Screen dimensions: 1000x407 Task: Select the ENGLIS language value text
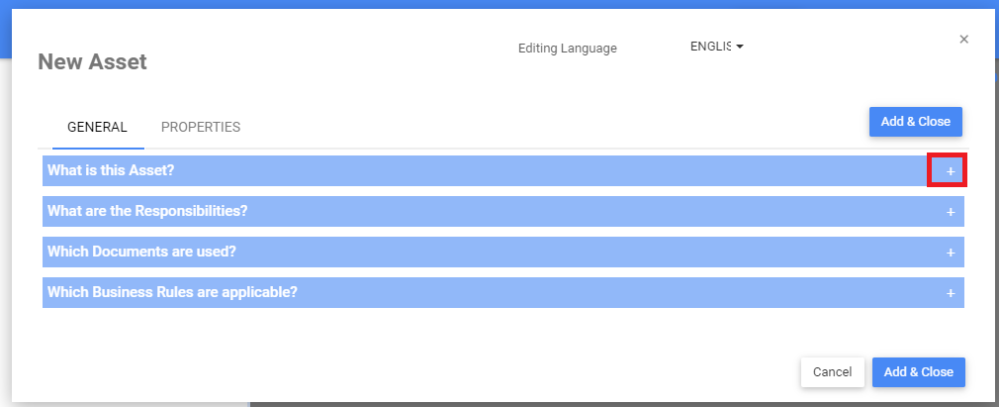[710, 46]
